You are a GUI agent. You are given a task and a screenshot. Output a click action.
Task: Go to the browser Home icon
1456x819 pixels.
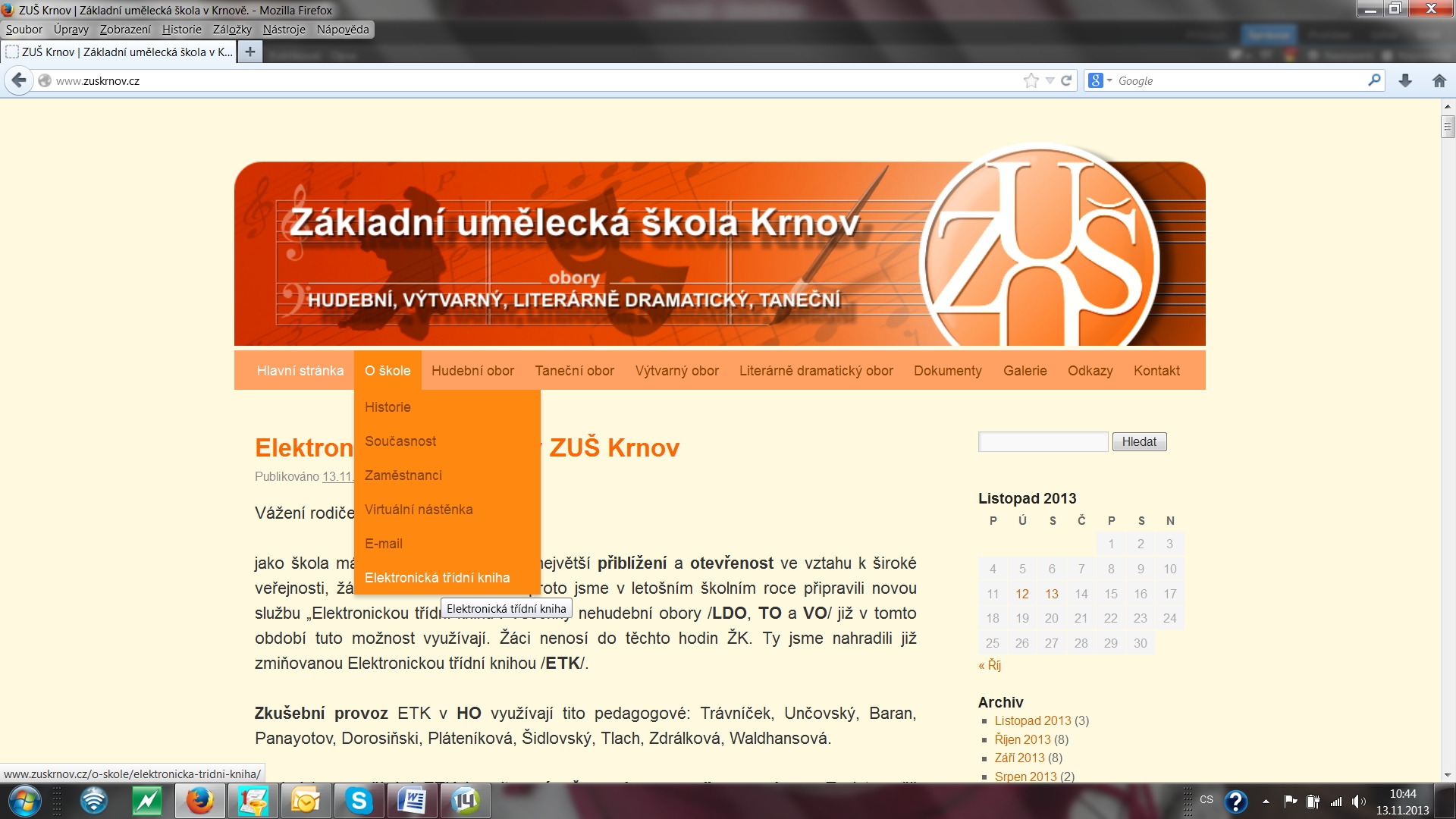(1439, 80)
